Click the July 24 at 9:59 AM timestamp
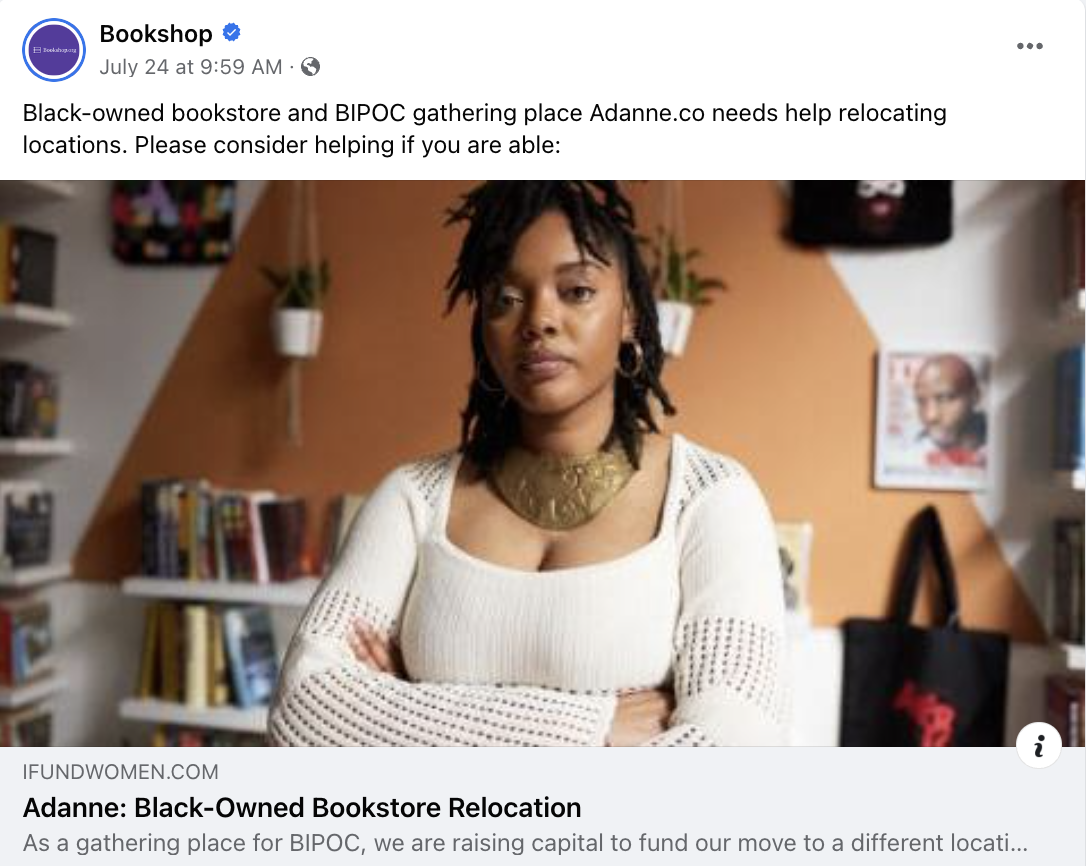Viewport: 1086px width, 866px height. pyautogui.click(x=190, y=67)
